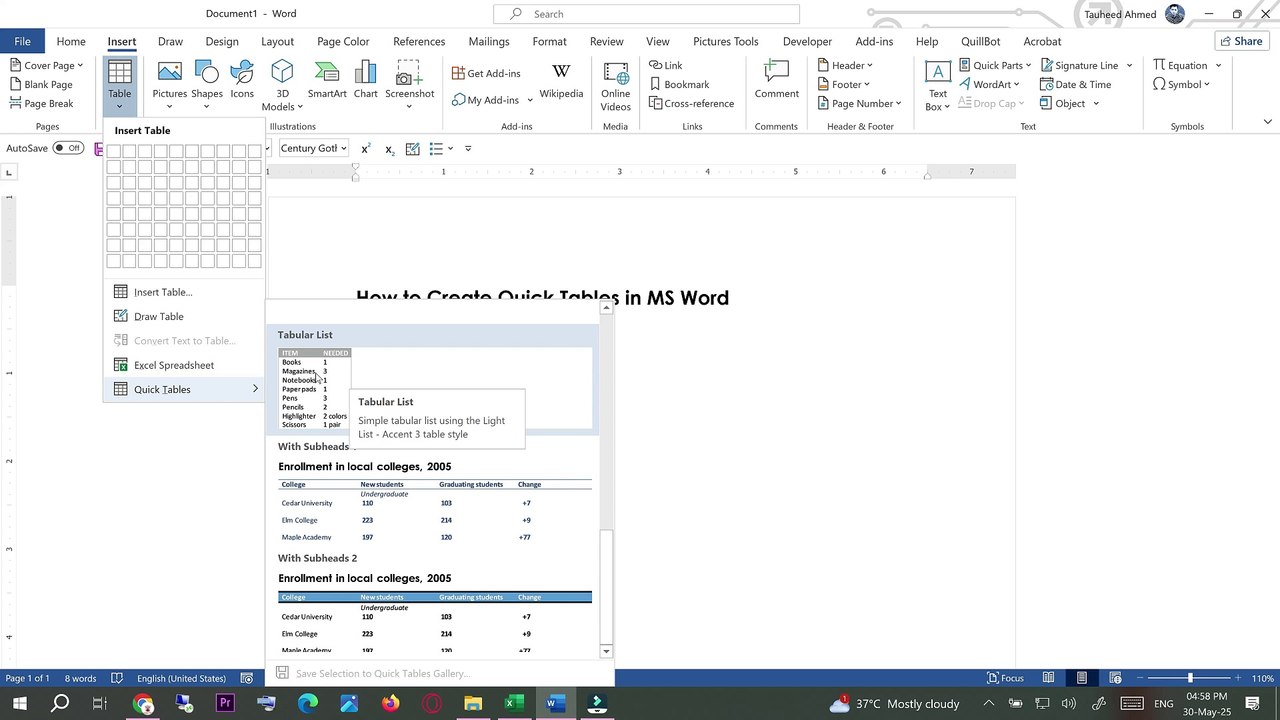Switch to the Home tab
This screenshot has height=720, width=1280.
pos(71,41)
